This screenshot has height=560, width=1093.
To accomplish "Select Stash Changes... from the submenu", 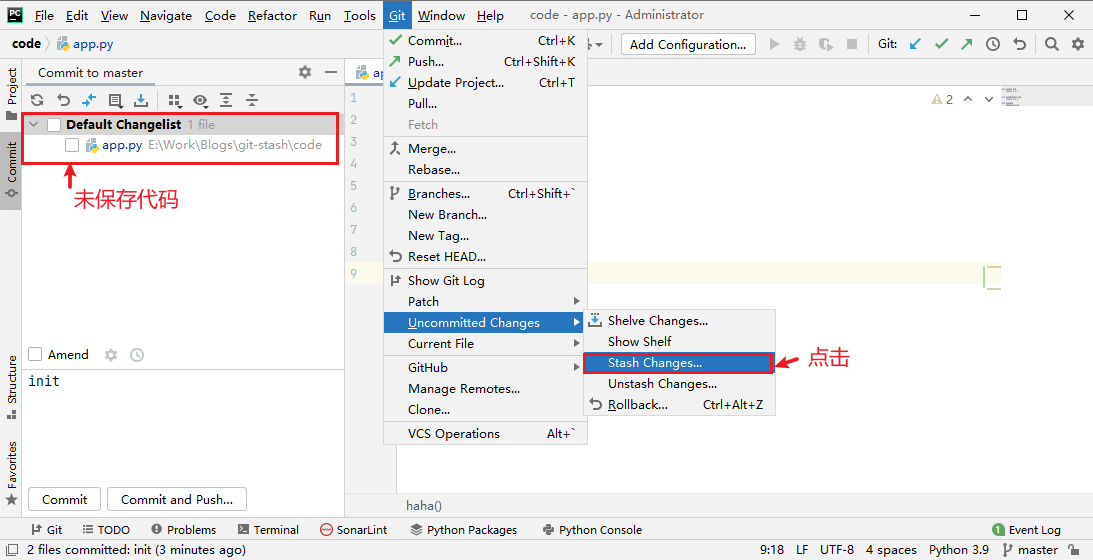I will pos(655,363).
